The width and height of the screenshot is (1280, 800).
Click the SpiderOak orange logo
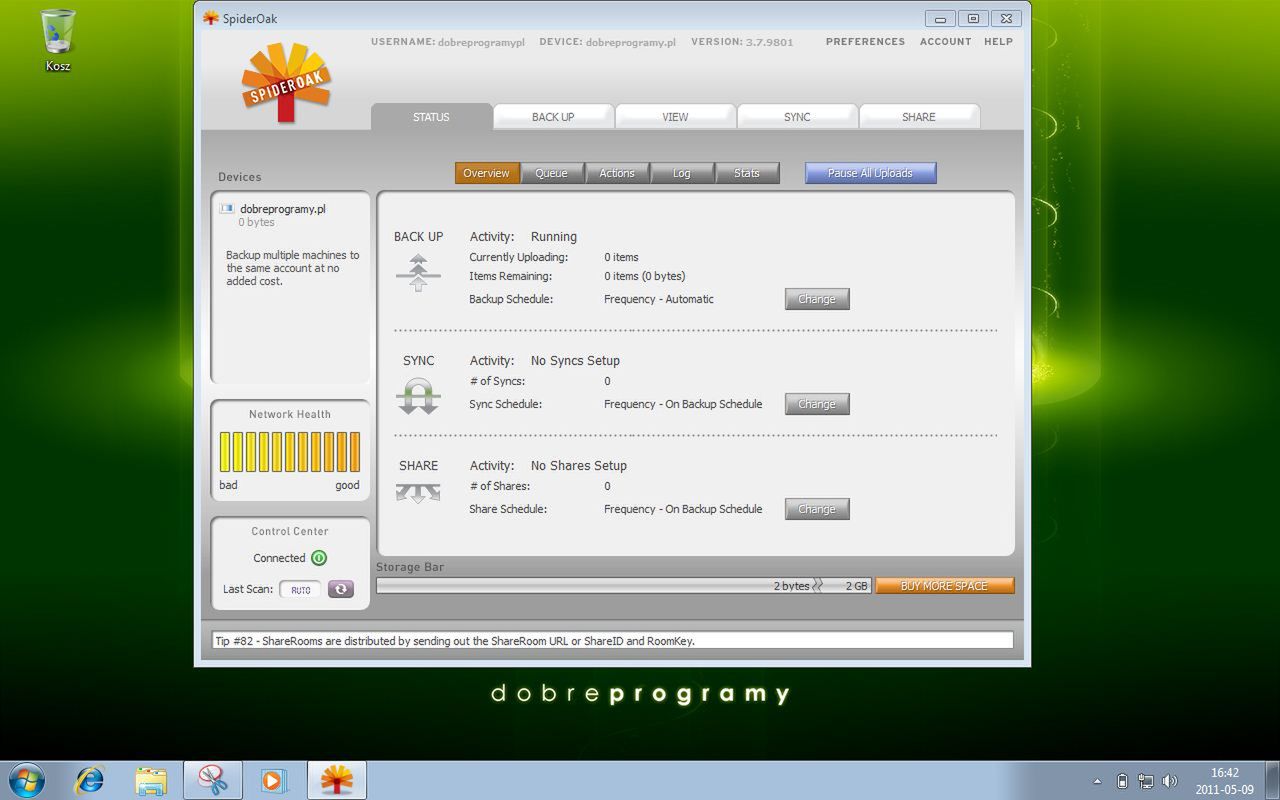pos(286,83)
